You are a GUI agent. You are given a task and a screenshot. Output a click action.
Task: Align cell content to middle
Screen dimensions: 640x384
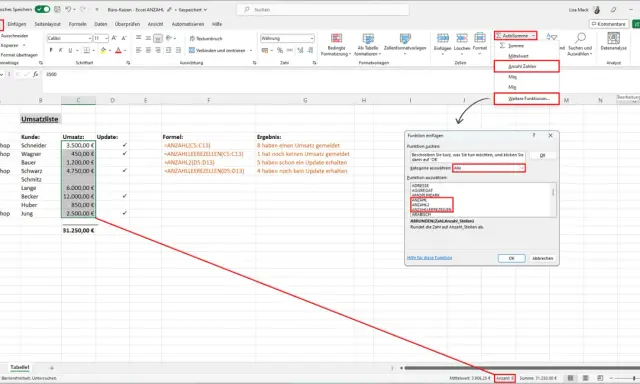(x=148, y=38)
